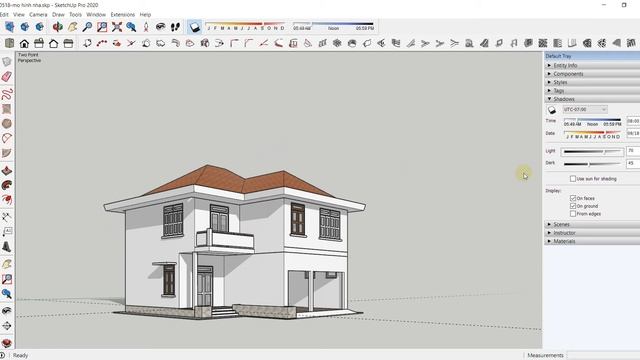
Task: Toggle shadows button in Shadows panel
Action: point(552,110)
